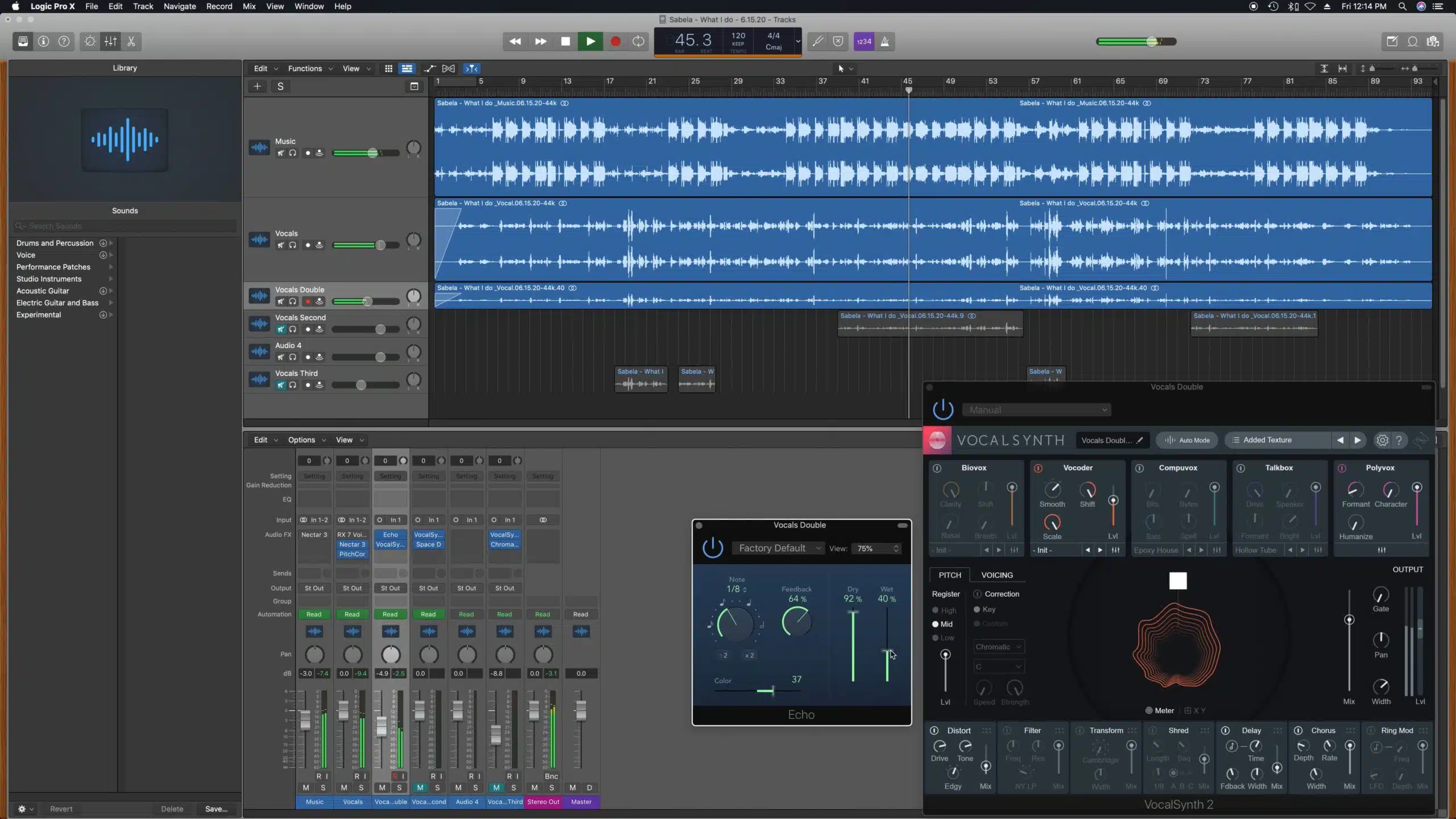Open the Inspector info icon
The width and height of the screenshot is (1456, 819).
pyautogui.click(x=43, y=42)
